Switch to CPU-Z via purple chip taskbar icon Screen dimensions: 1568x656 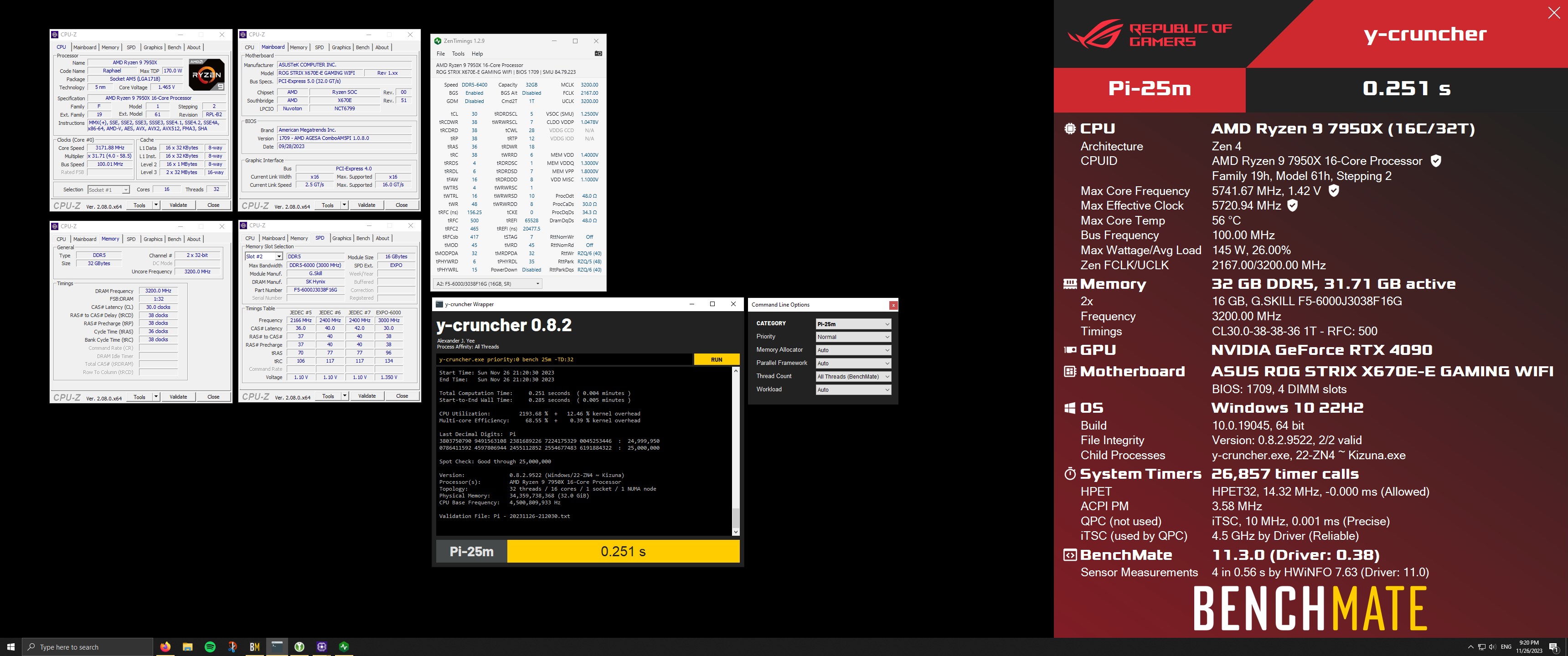[322, 646]
